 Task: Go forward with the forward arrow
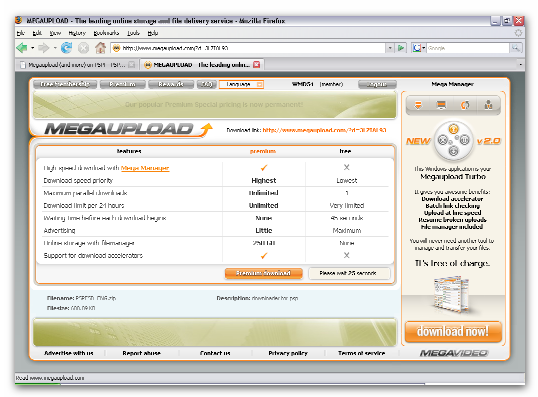(44, 48)
